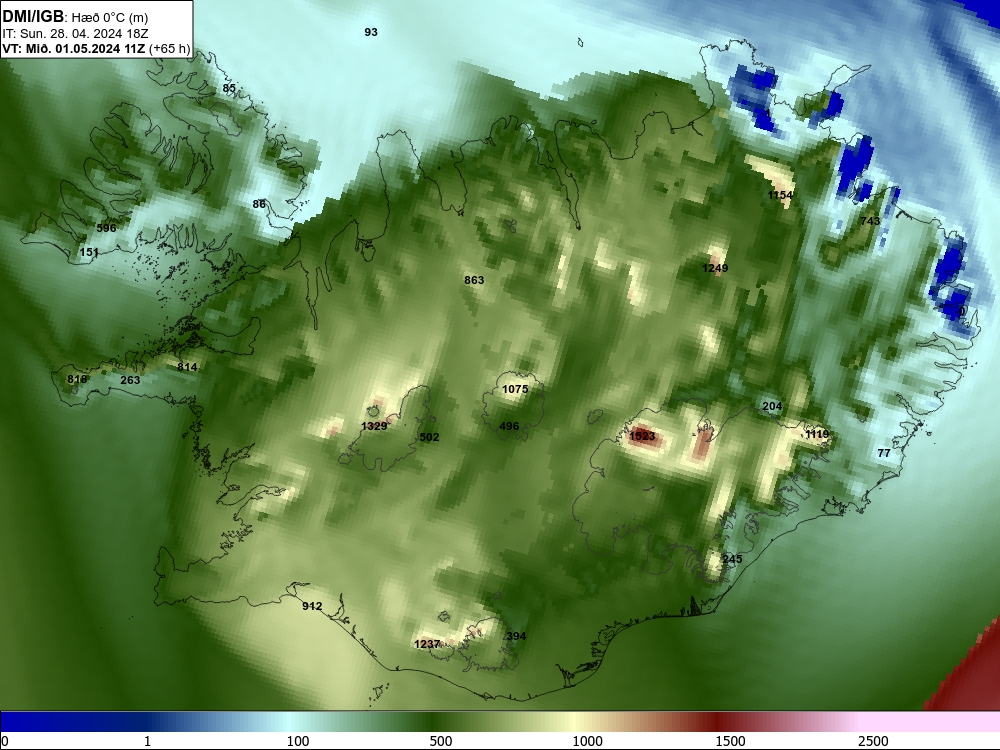Click the '(+65 h)' forecast offset text

pyautogui.click(x=169, y=48)
